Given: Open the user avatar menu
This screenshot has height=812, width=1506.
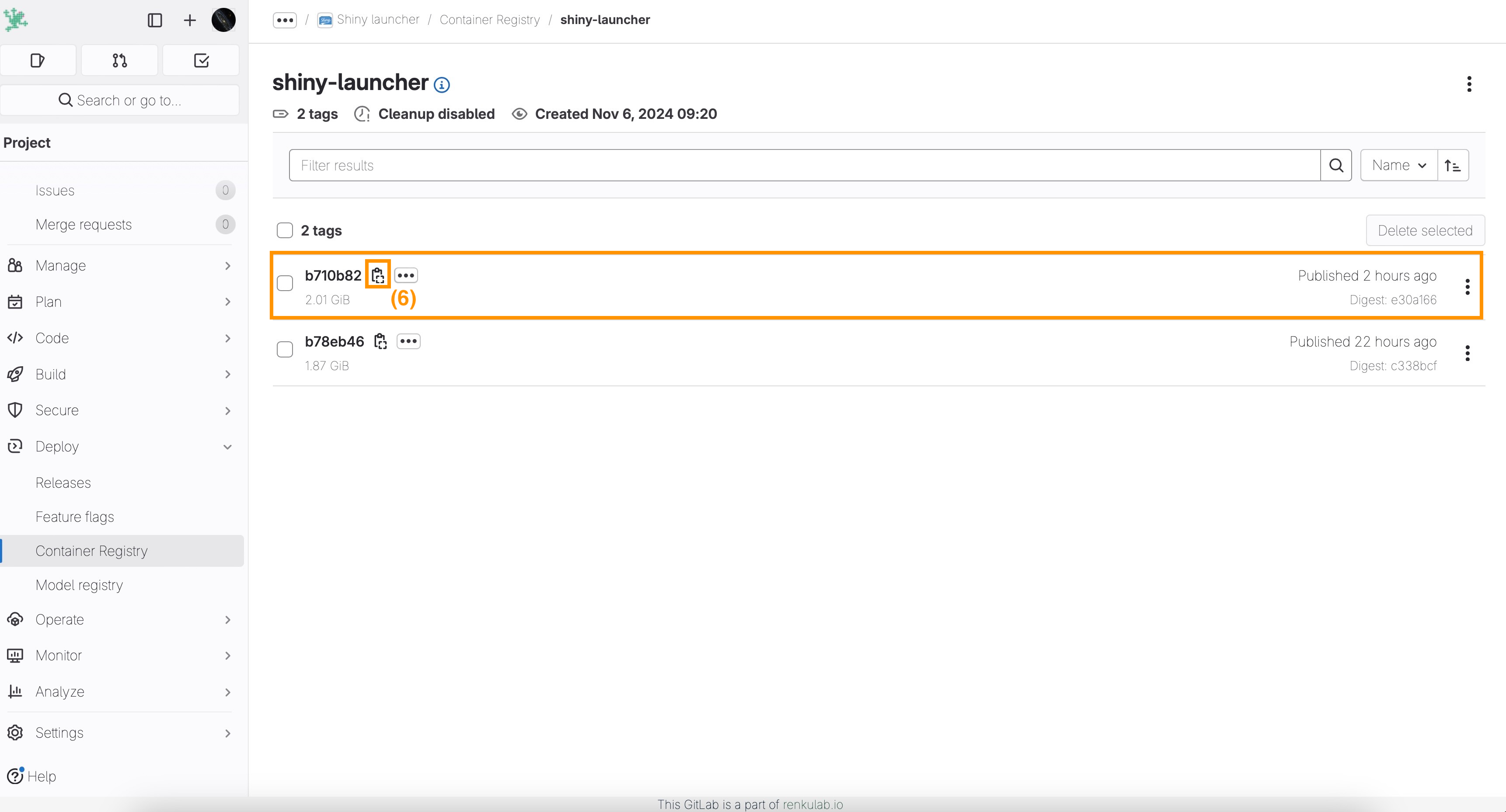Looking at the screenshot, I should pos(223,21).
